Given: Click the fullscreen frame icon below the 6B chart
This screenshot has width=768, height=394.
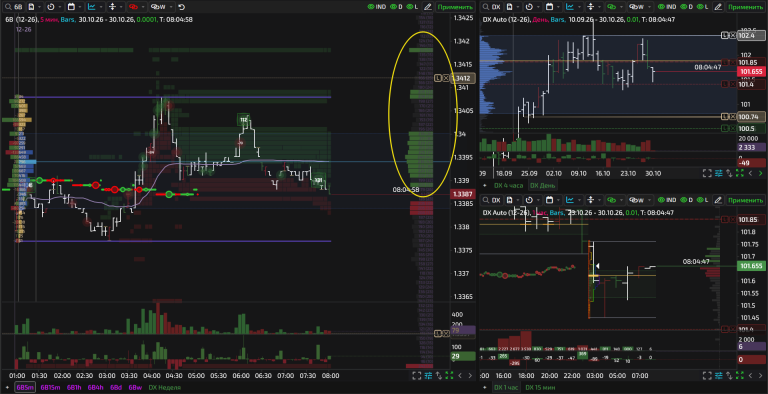Looking at the screenshot, I should pyautogui.click(x=416, y=376).
